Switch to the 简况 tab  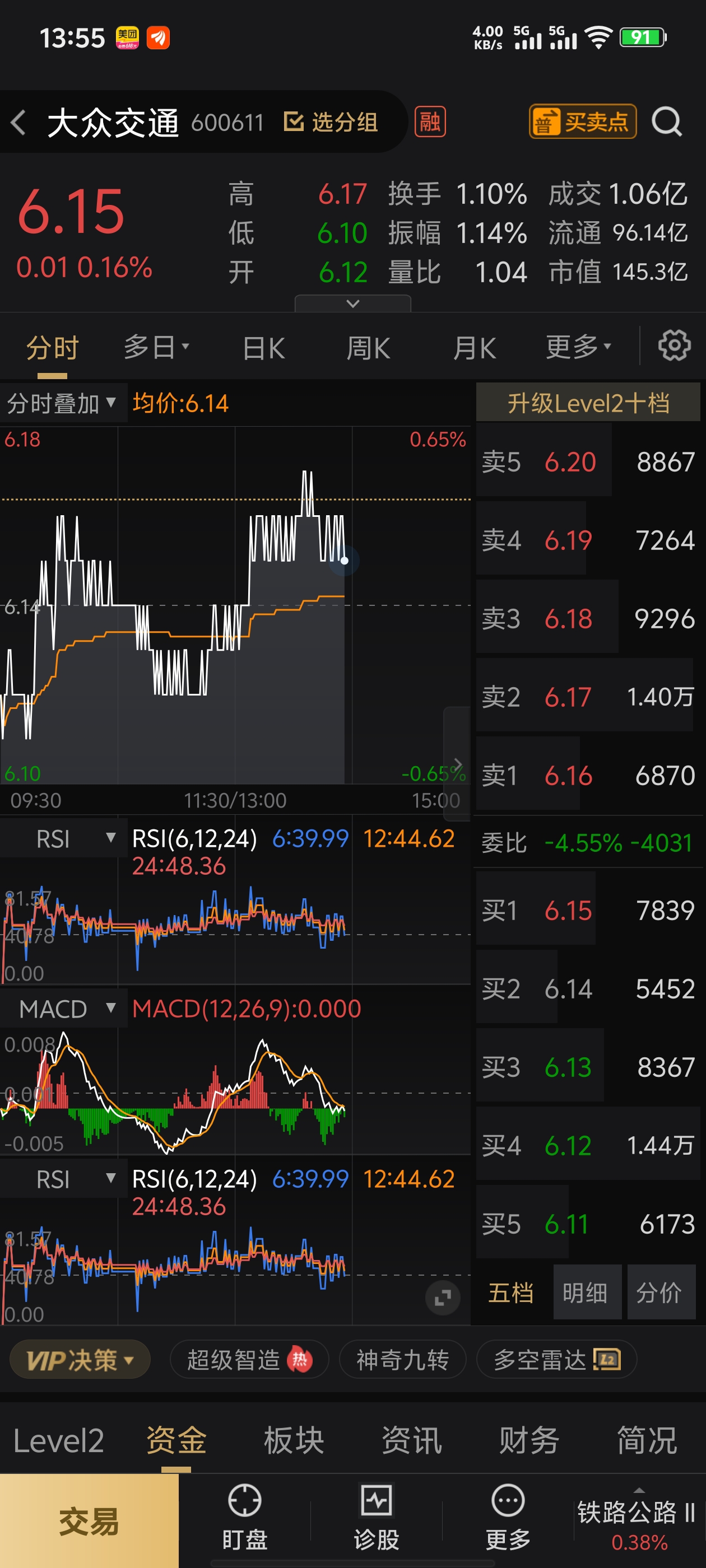coord(647,1440)
